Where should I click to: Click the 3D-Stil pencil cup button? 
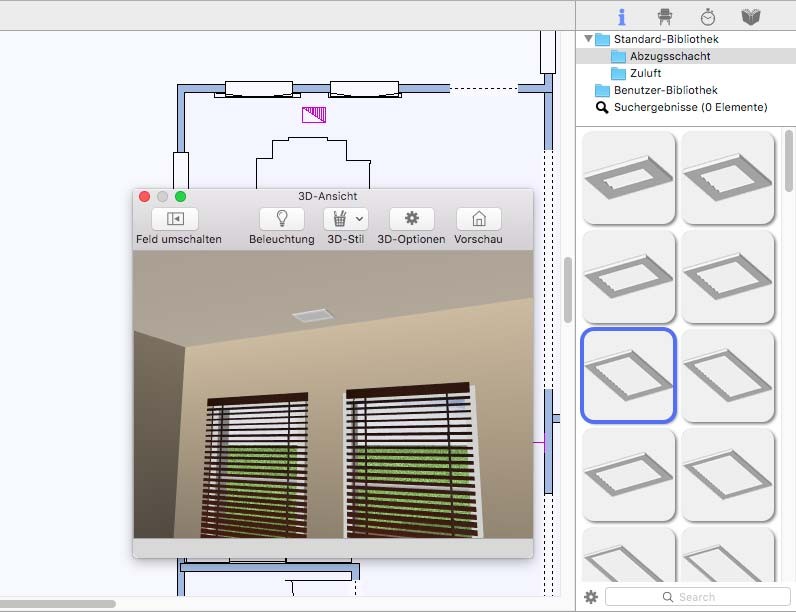coord(340,219)
